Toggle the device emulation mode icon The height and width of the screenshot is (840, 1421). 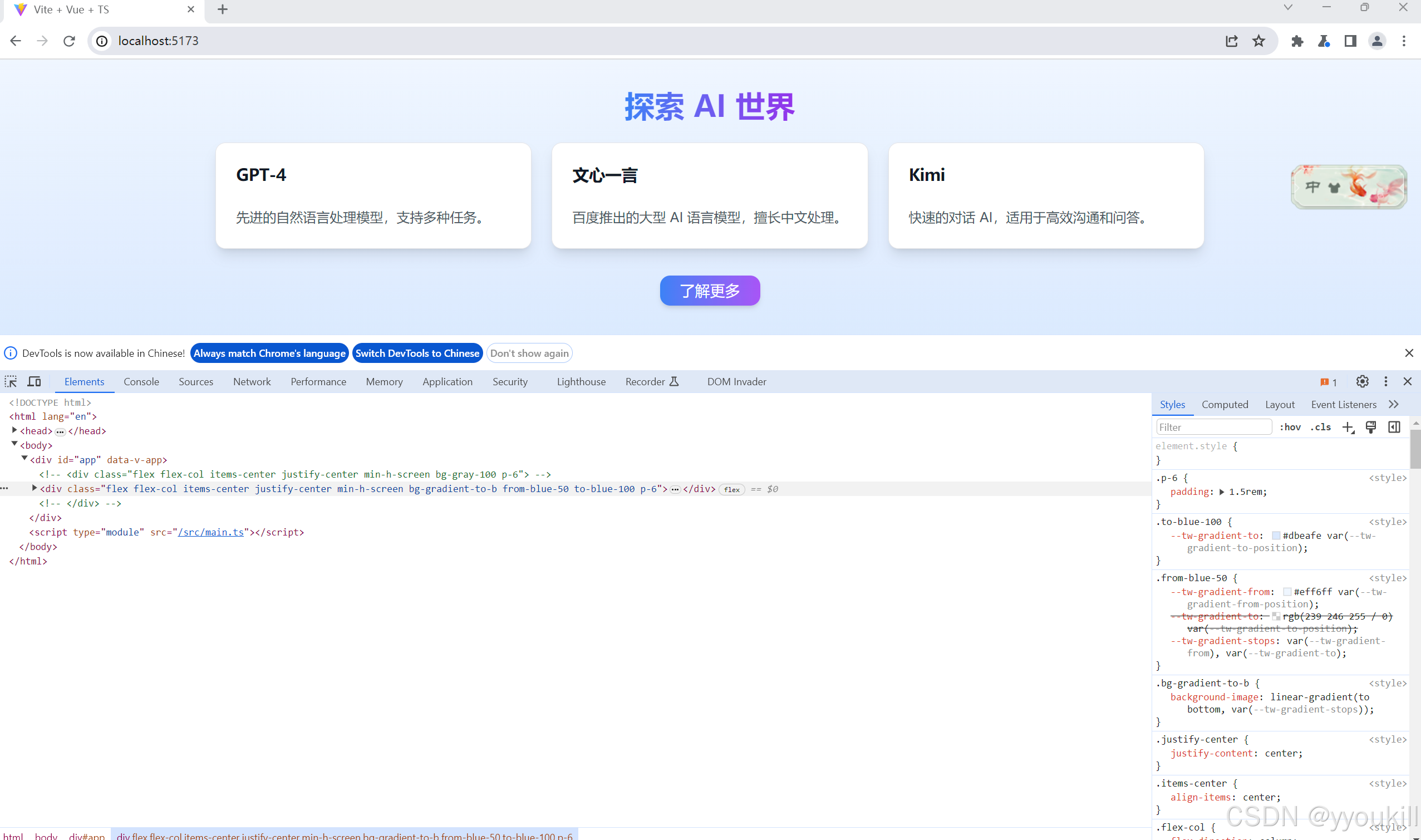pyautogui.click(x=34, y=381)
